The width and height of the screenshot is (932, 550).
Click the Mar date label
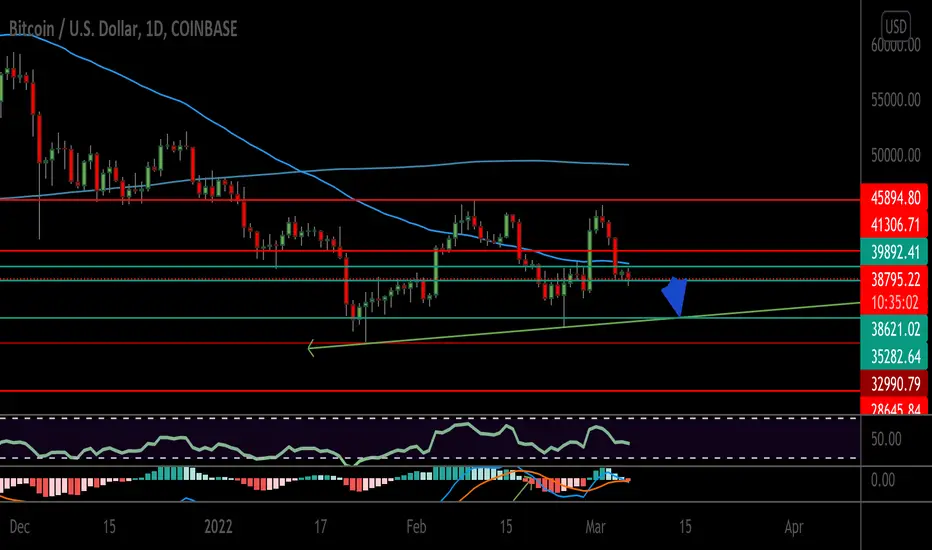click(596, 527)
